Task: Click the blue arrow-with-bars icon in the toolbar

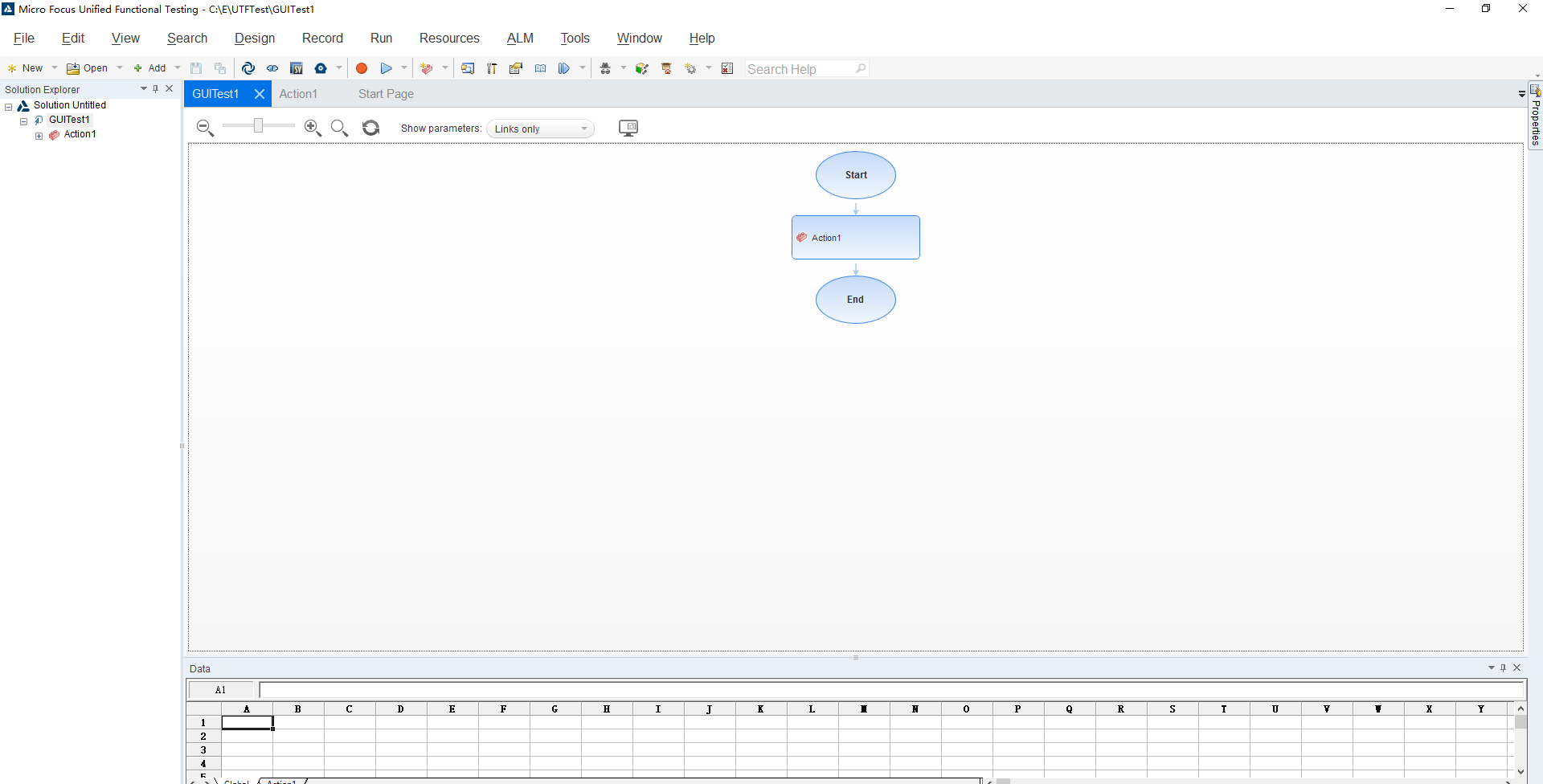Action: [x=564, y=68]
